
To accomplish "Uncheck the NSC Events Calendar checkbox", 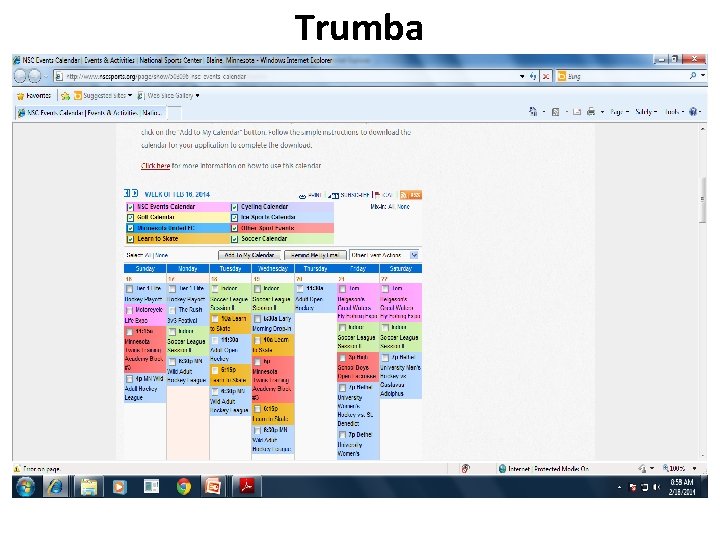I will click(x=130, y=207).
